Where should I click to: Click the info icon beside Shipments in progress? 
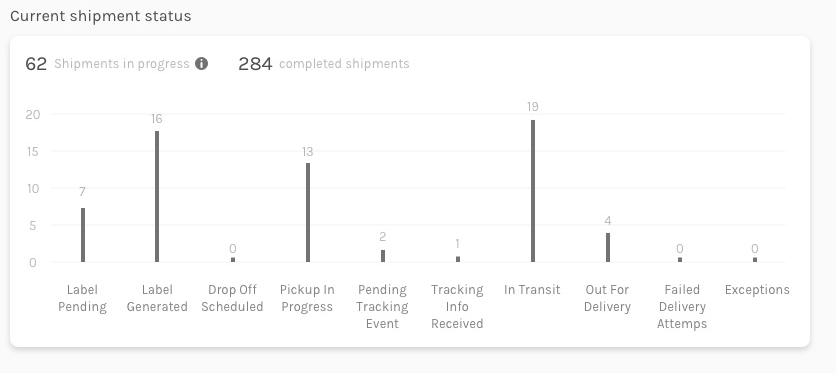pyautogui.click(x=202, y=64)
